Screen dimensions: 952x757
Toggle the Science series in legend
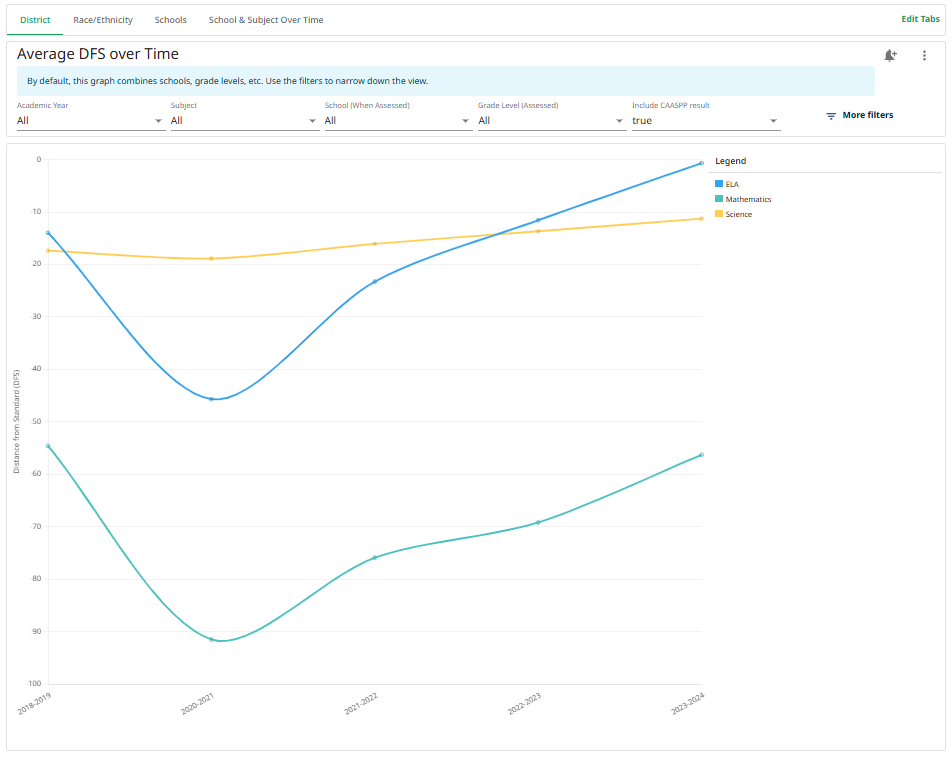(733, 214)
